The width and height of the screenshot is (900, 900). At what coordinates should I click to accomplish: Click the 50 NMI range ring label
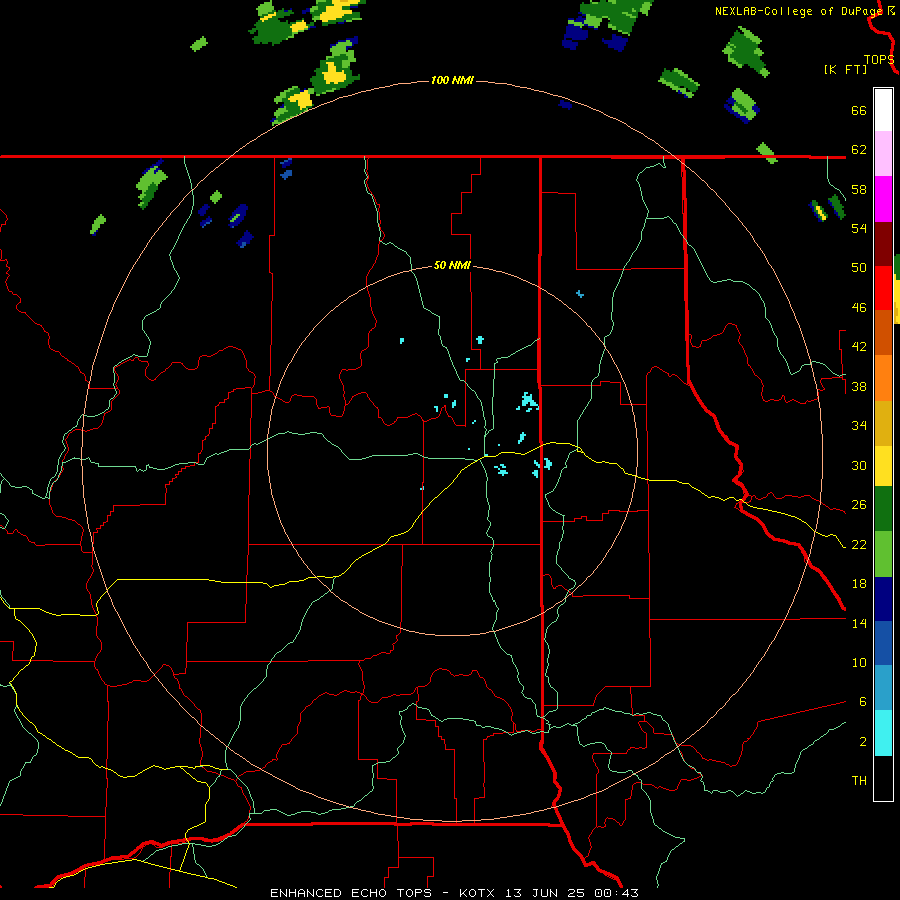click(x=452, y=265)
